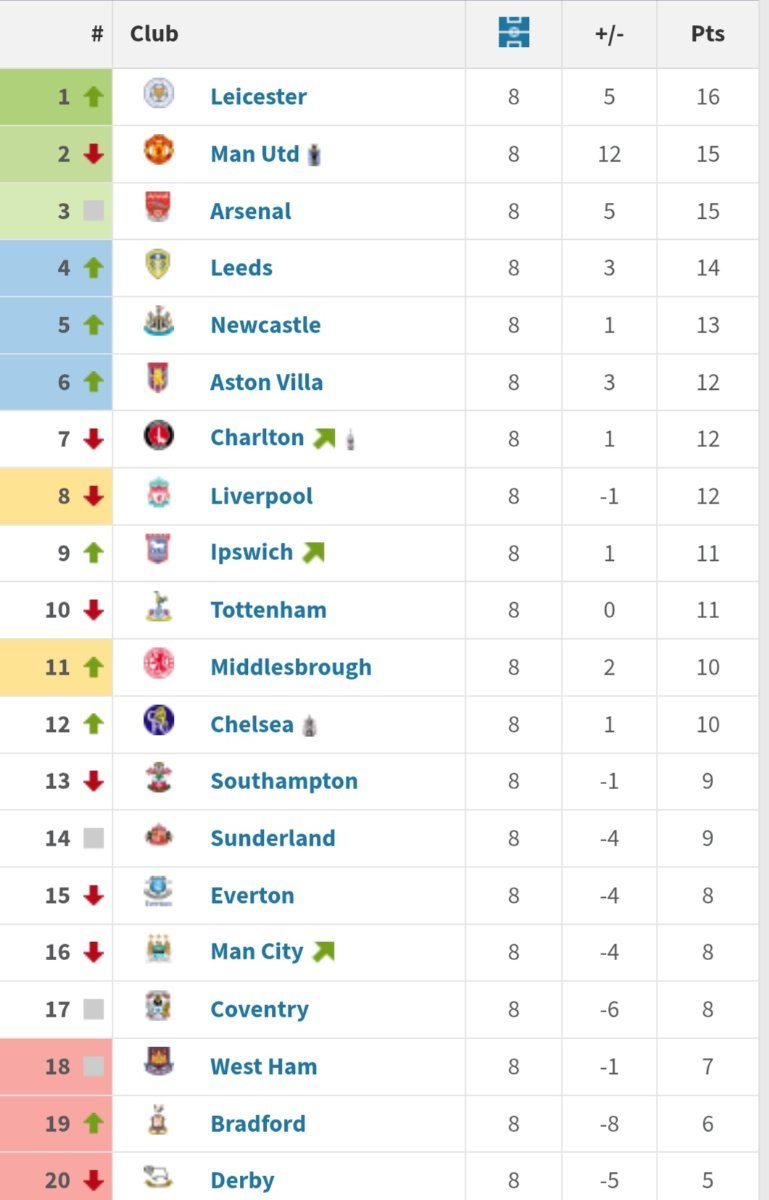Image resolution: width=769 pixels, height=1200 pixels.
Task: Open the Middlesbrough team link
Action: point(291,667)
